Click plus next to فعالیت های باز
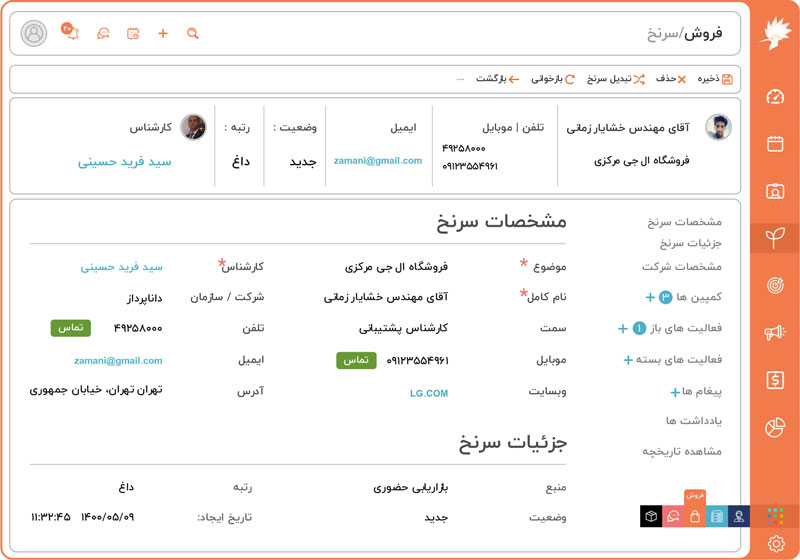The width and height of the screenshot is (800, 560). coord(623,328)
